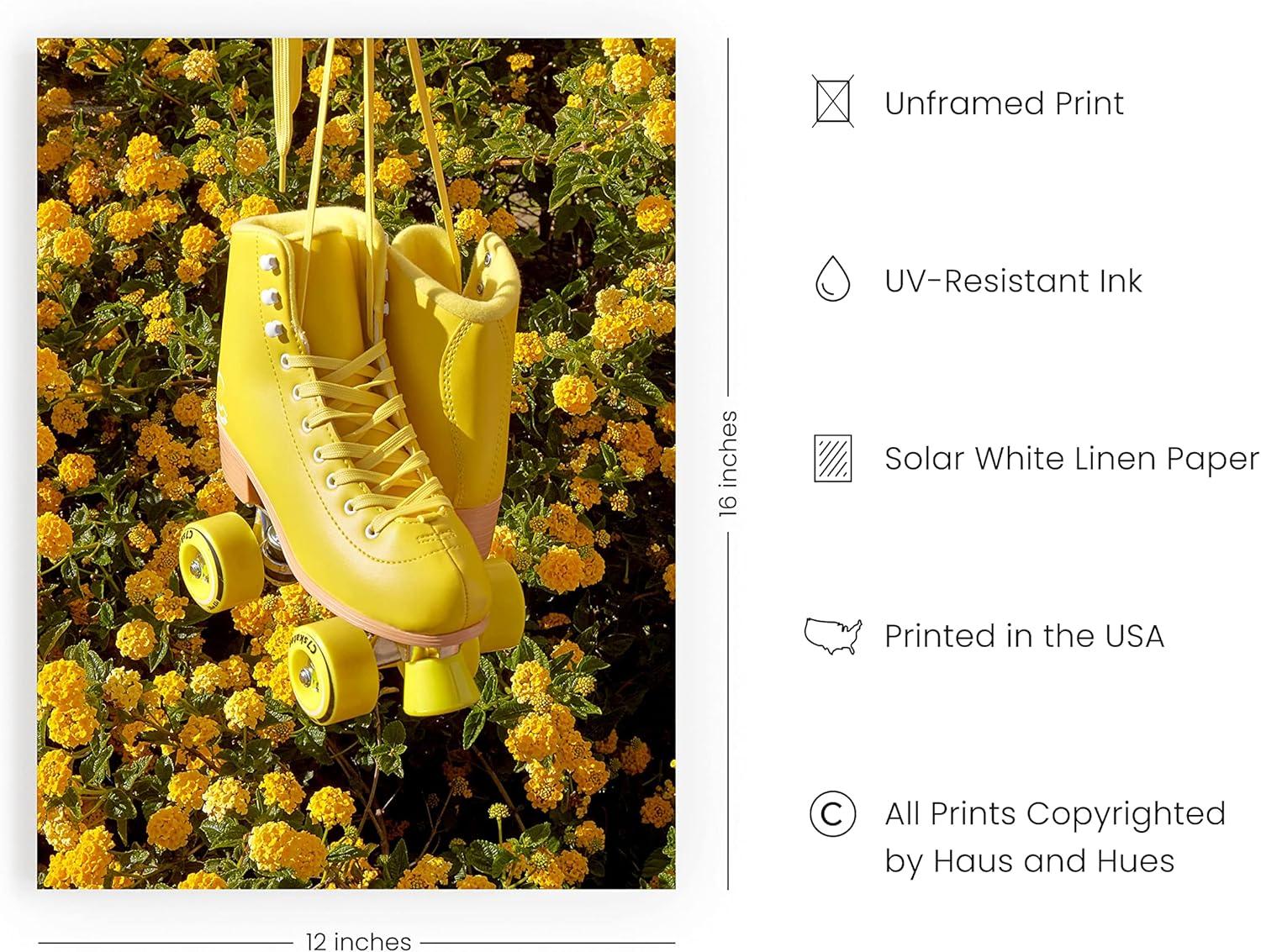This screenshot has height=952, width=1261.
Task: Click the 12 inches width label
Action: [358, 941]
